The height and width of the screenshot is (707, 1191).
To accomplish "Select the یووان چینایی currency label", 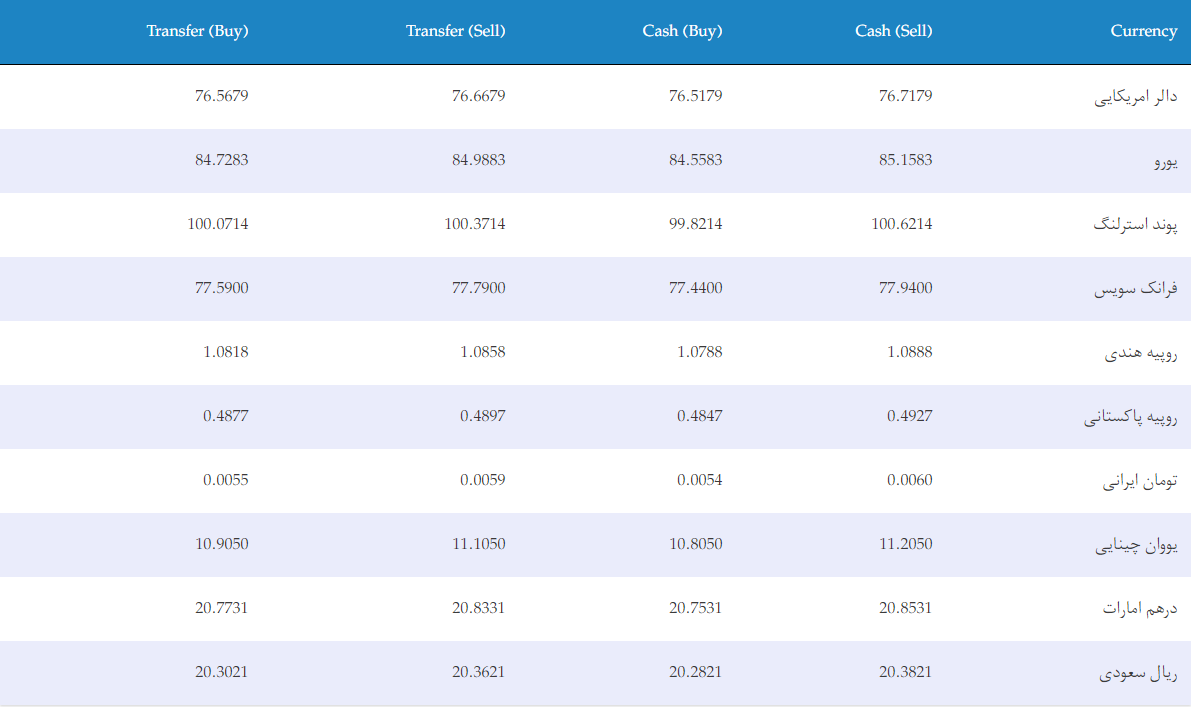I will (x=1136, y=545).
